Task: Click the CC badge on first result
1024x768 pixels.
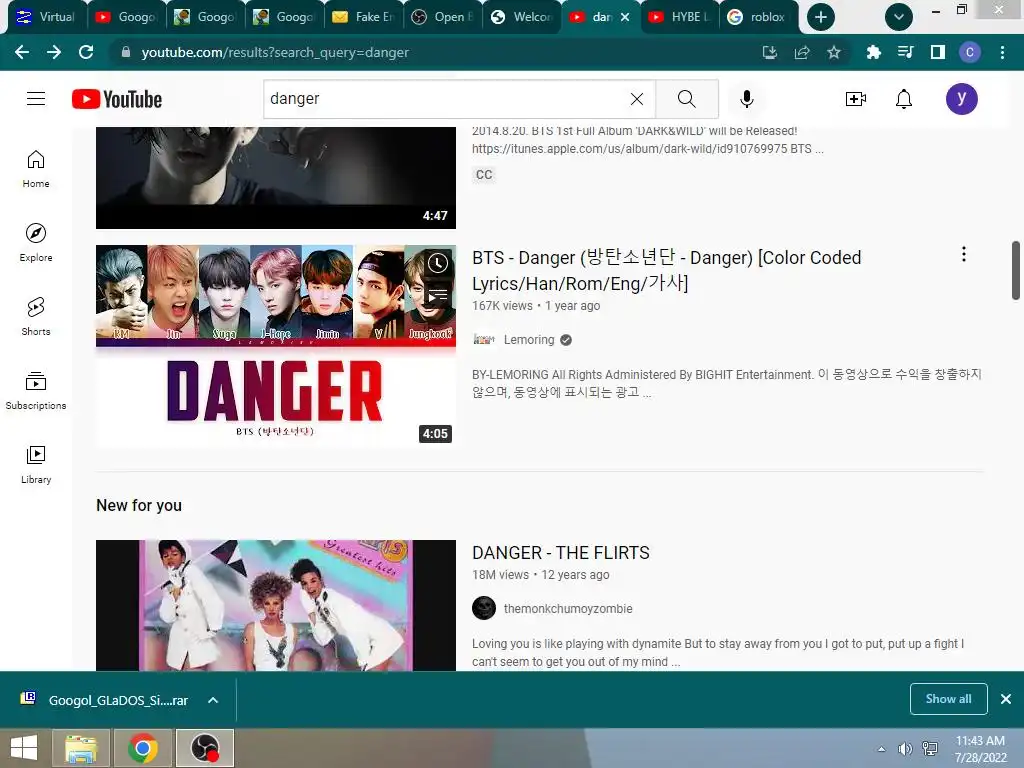Action: coord(484,174)
